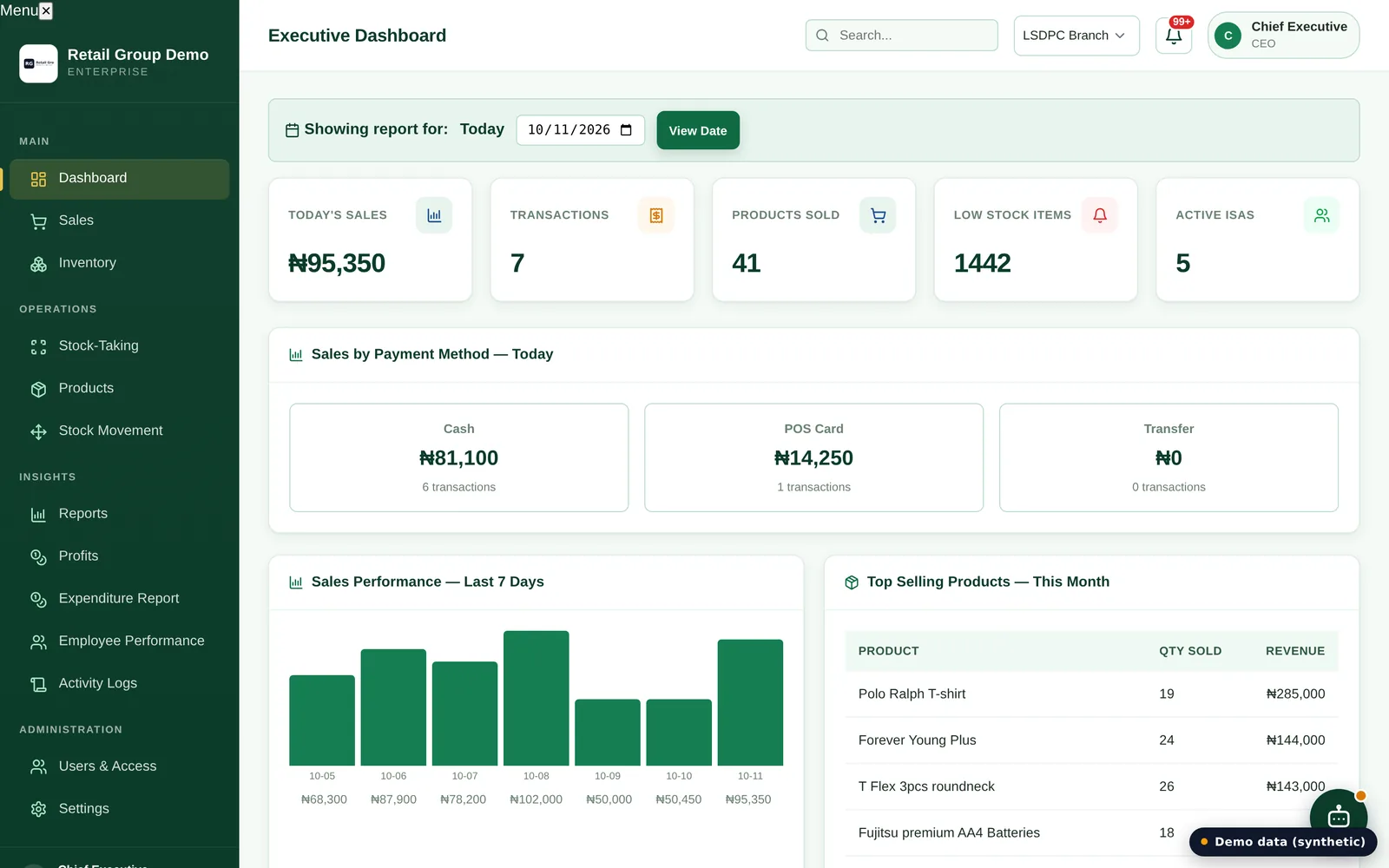Click the Settings gear icon in the sidebar
This screenshot has height=868, width=1389.
[38, 809]
